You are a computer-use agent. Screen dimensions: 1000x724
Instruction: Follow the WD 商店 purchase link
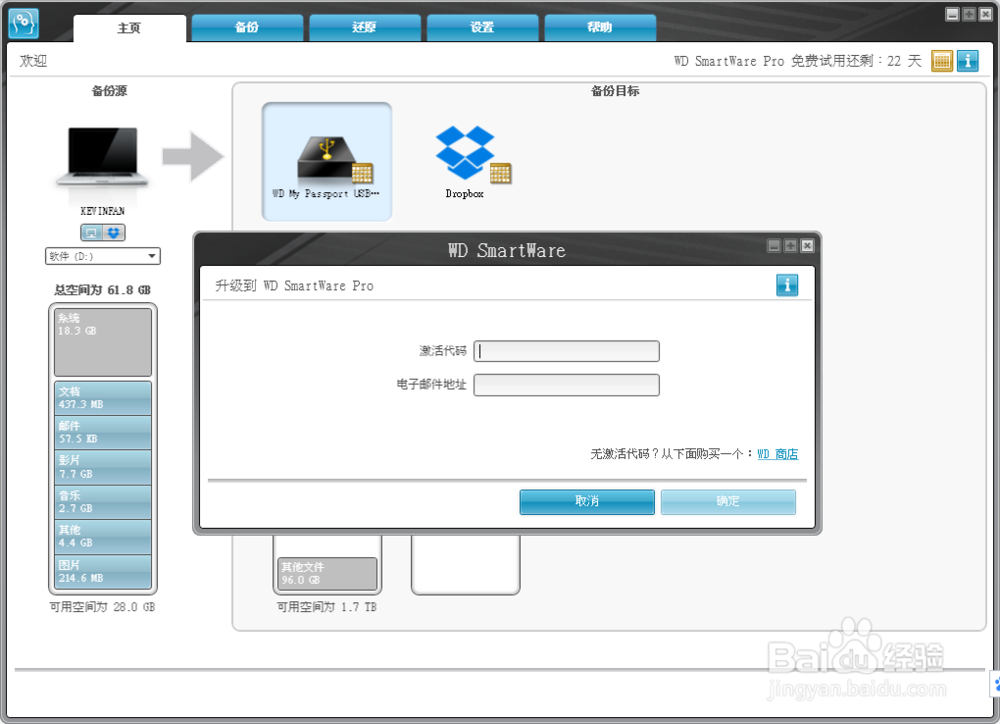[x=778, y=453]
